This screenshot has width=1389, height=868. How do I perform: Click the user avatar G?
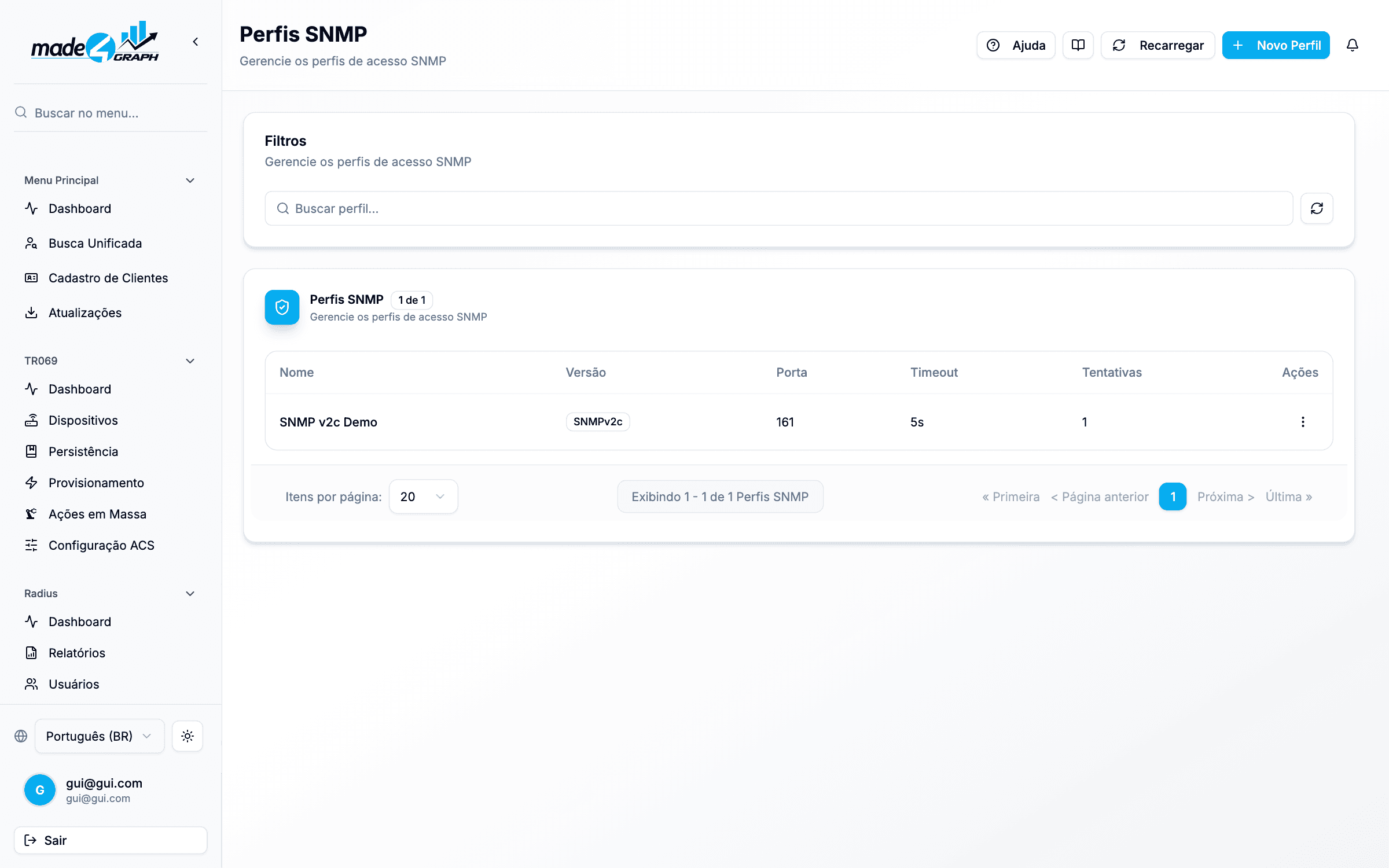tap(40, 790)
